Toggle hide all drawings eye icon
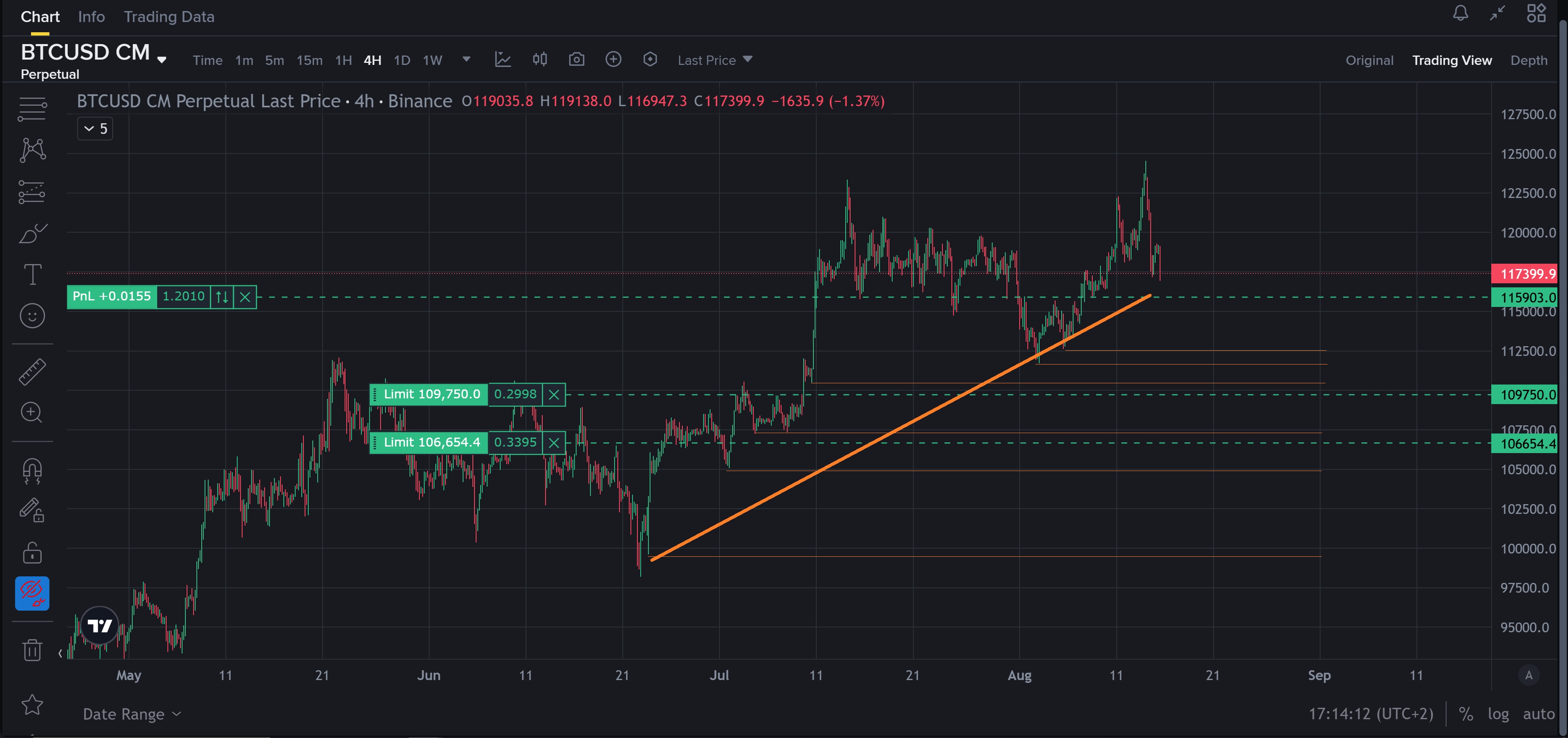Viewport: 1568px width, 738px height. [32, 593]
